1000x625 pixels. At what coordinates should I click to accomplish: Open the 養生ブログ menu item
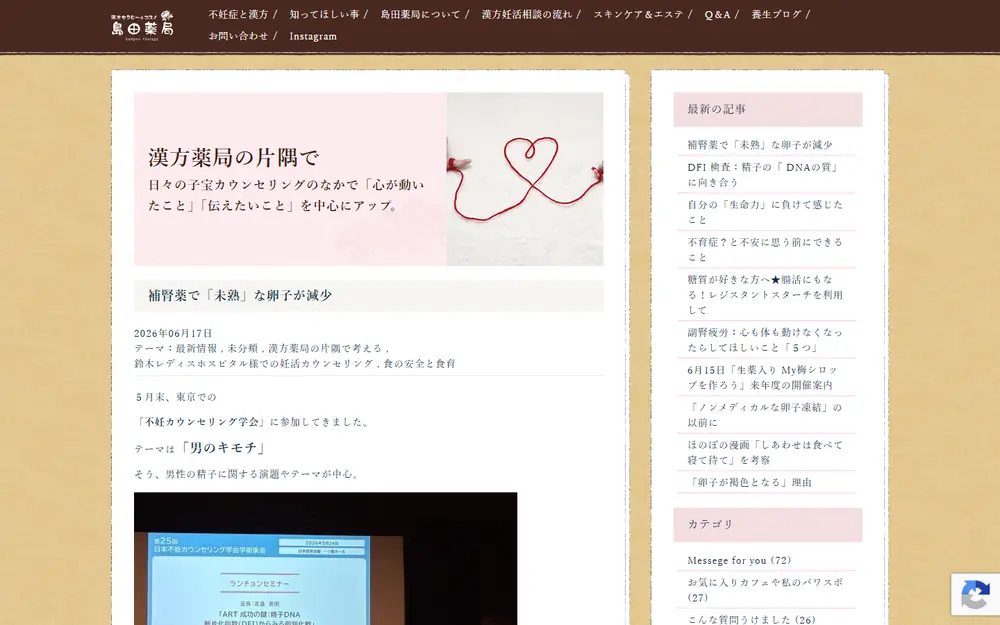pyautogui.click(x=776, y=14)
